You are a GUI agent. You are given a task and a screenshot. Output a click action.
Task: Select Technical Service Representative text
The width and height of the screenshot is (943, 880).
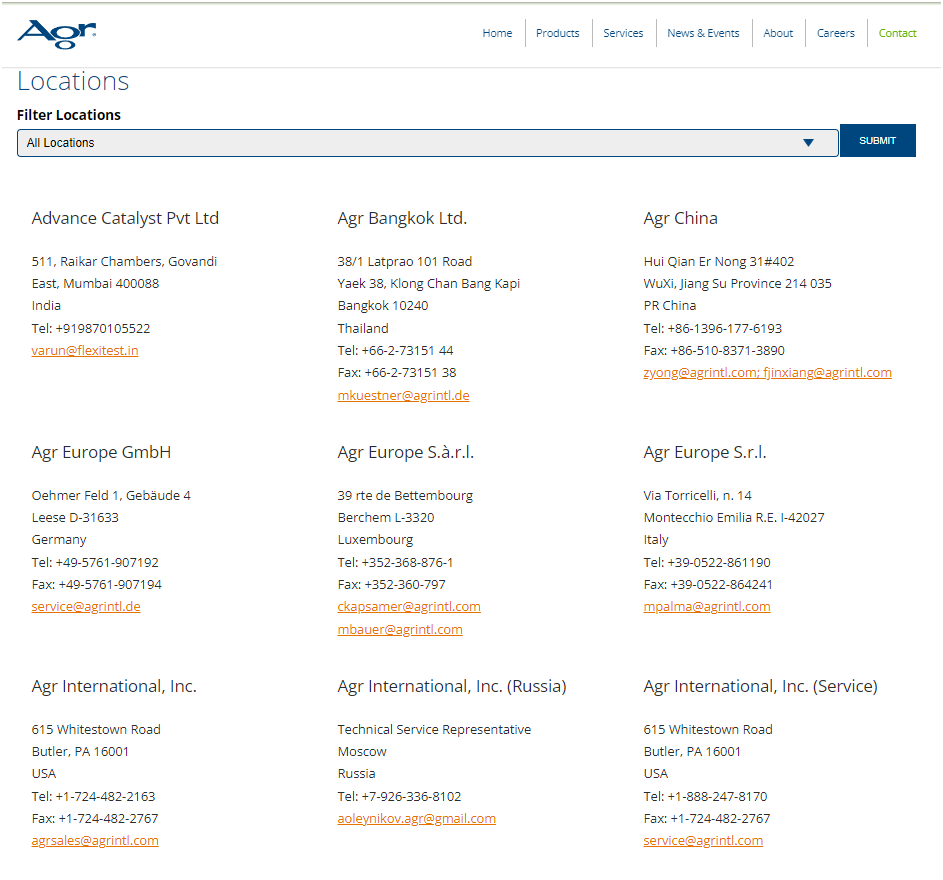tap(434, 730)
